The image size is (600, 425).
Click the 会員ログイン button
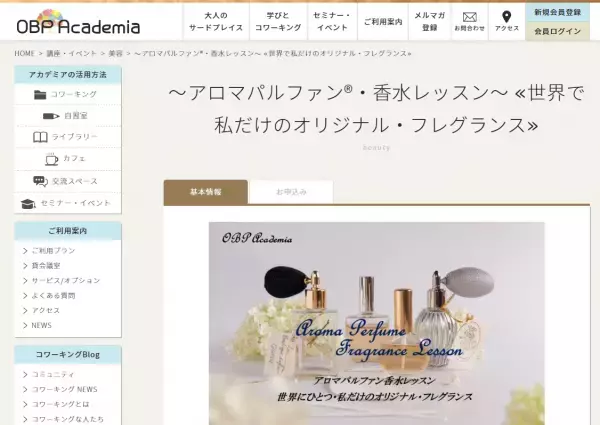coord(558,31)
